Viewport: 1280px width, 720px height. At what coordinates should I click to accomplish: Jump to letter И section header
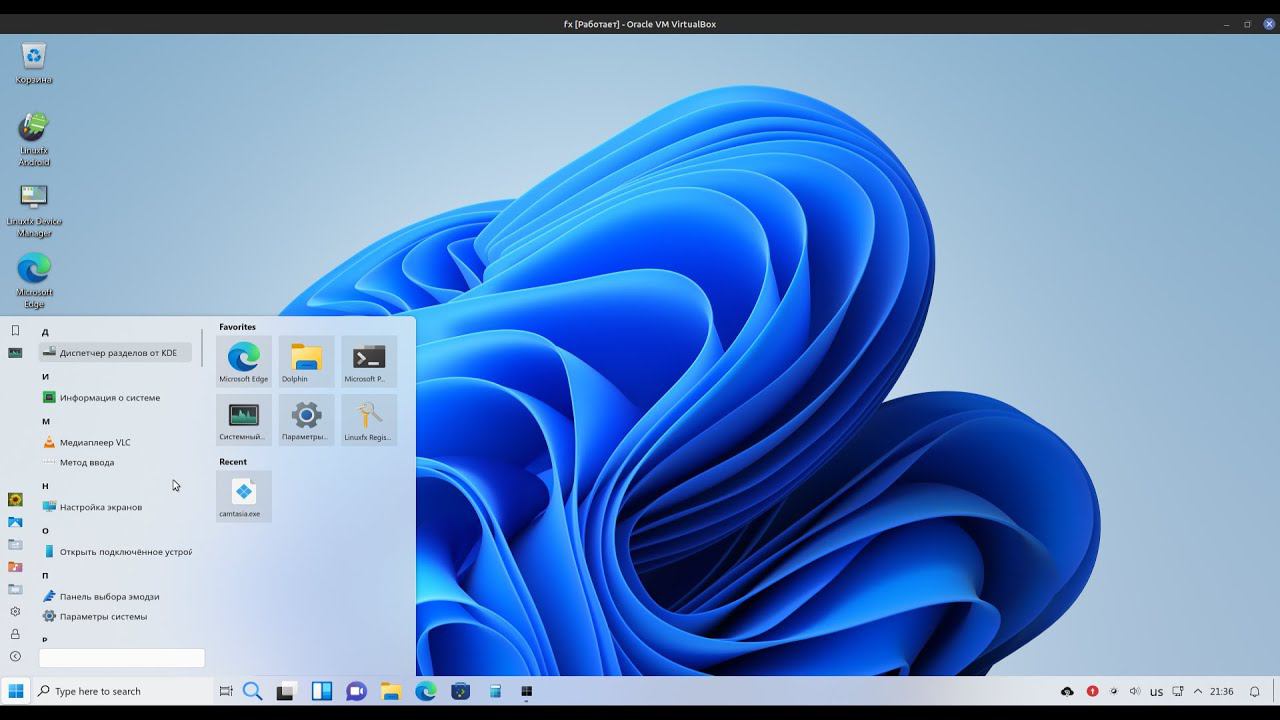45,377
